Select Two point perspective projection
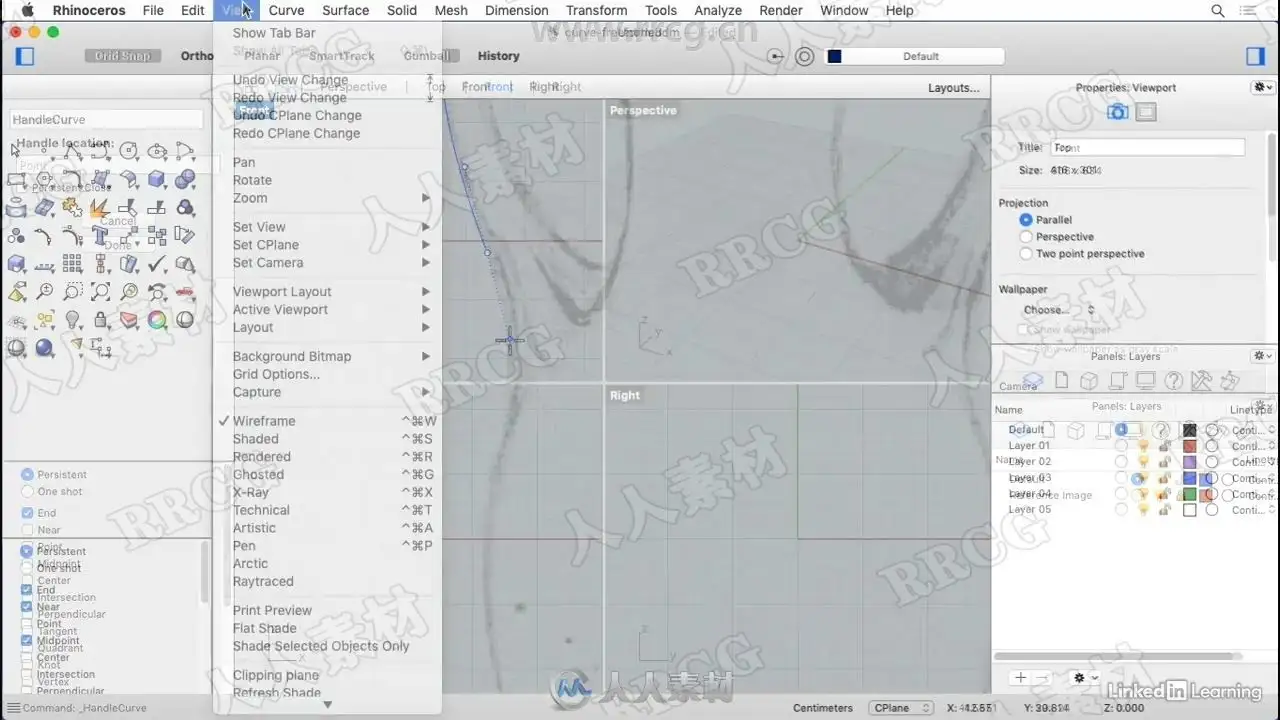The image size is (1280, 720). [1026, 254]
